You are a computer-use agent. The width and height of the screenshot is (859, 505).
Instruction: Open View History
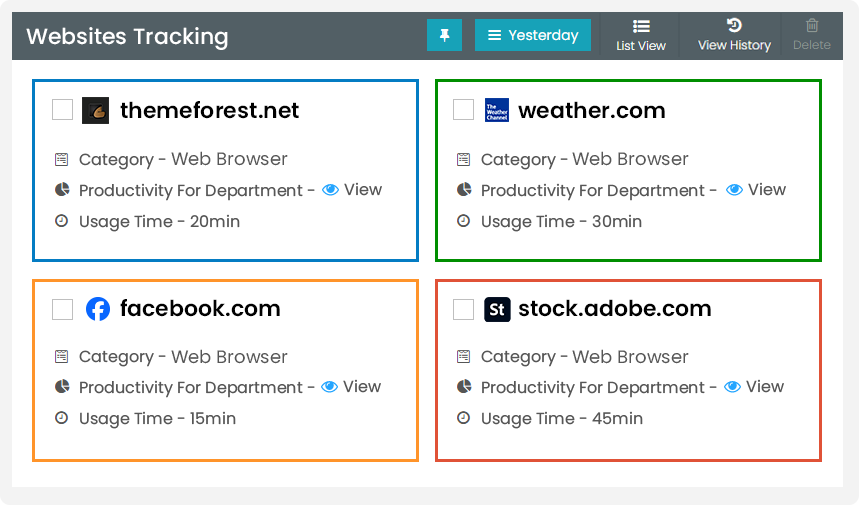pos(734,35)
